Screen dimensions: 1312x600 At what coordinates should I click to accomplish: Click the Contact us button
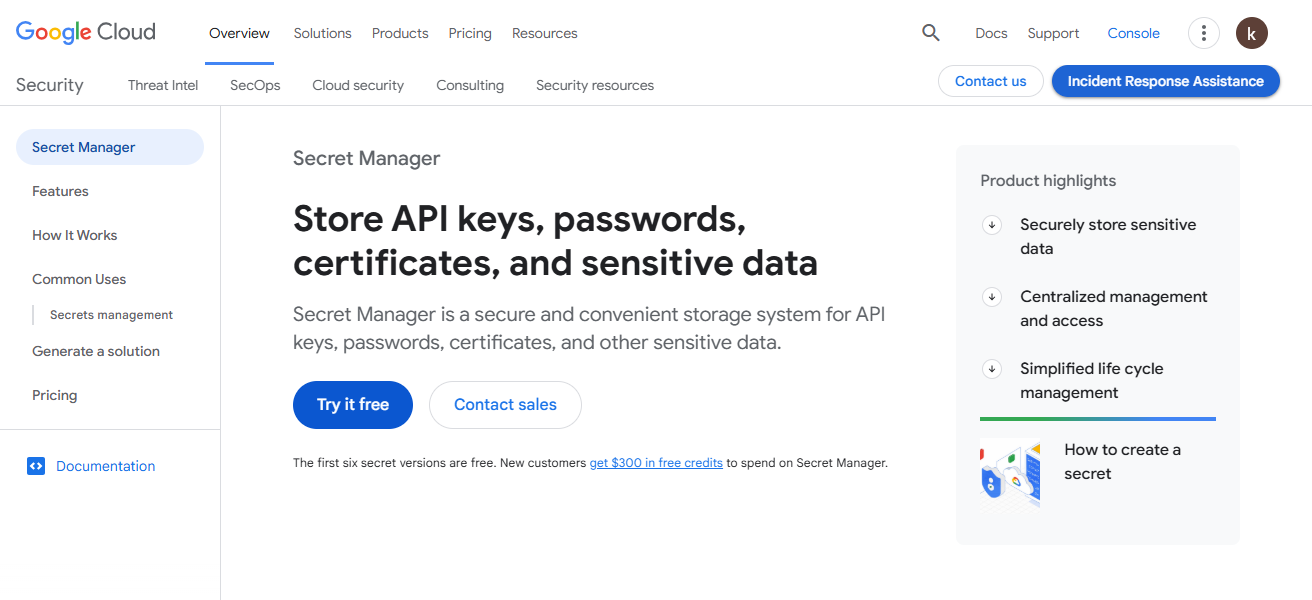(x=990, y=81)
